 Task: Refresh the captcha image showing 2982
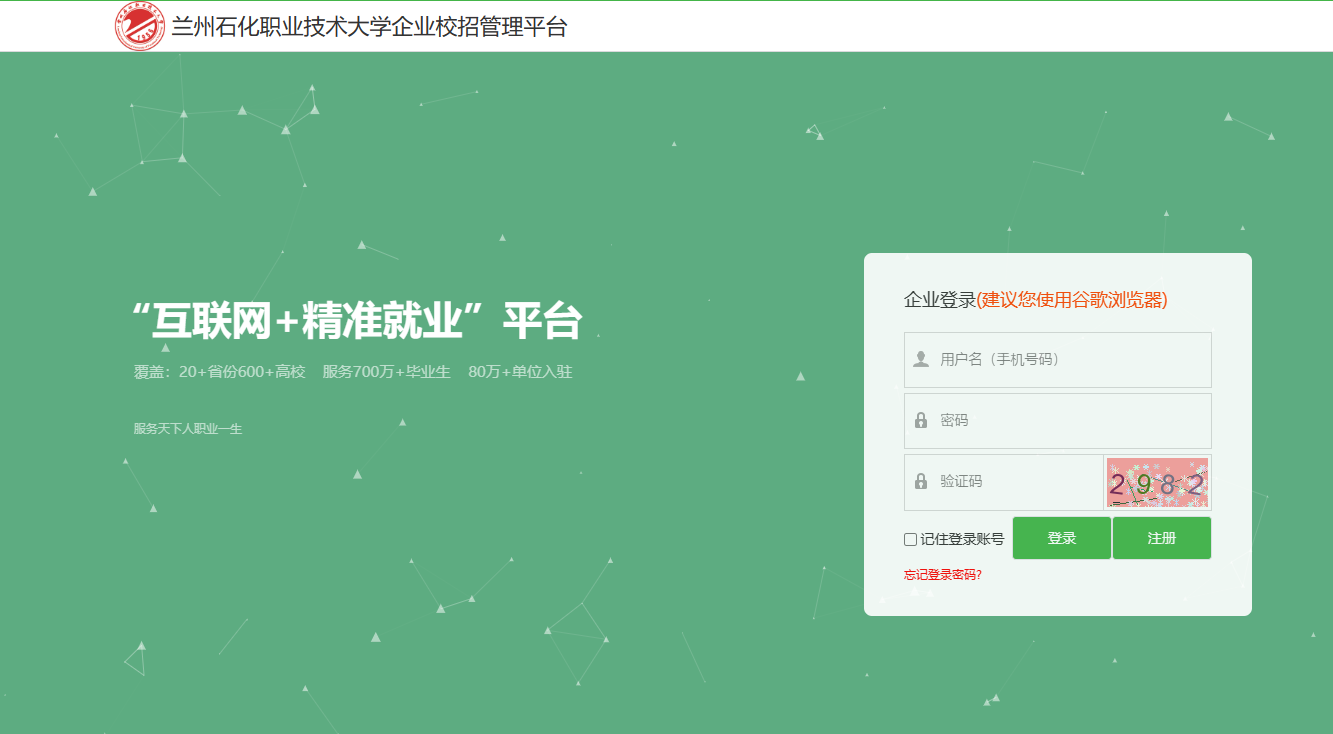(1157, 483)
